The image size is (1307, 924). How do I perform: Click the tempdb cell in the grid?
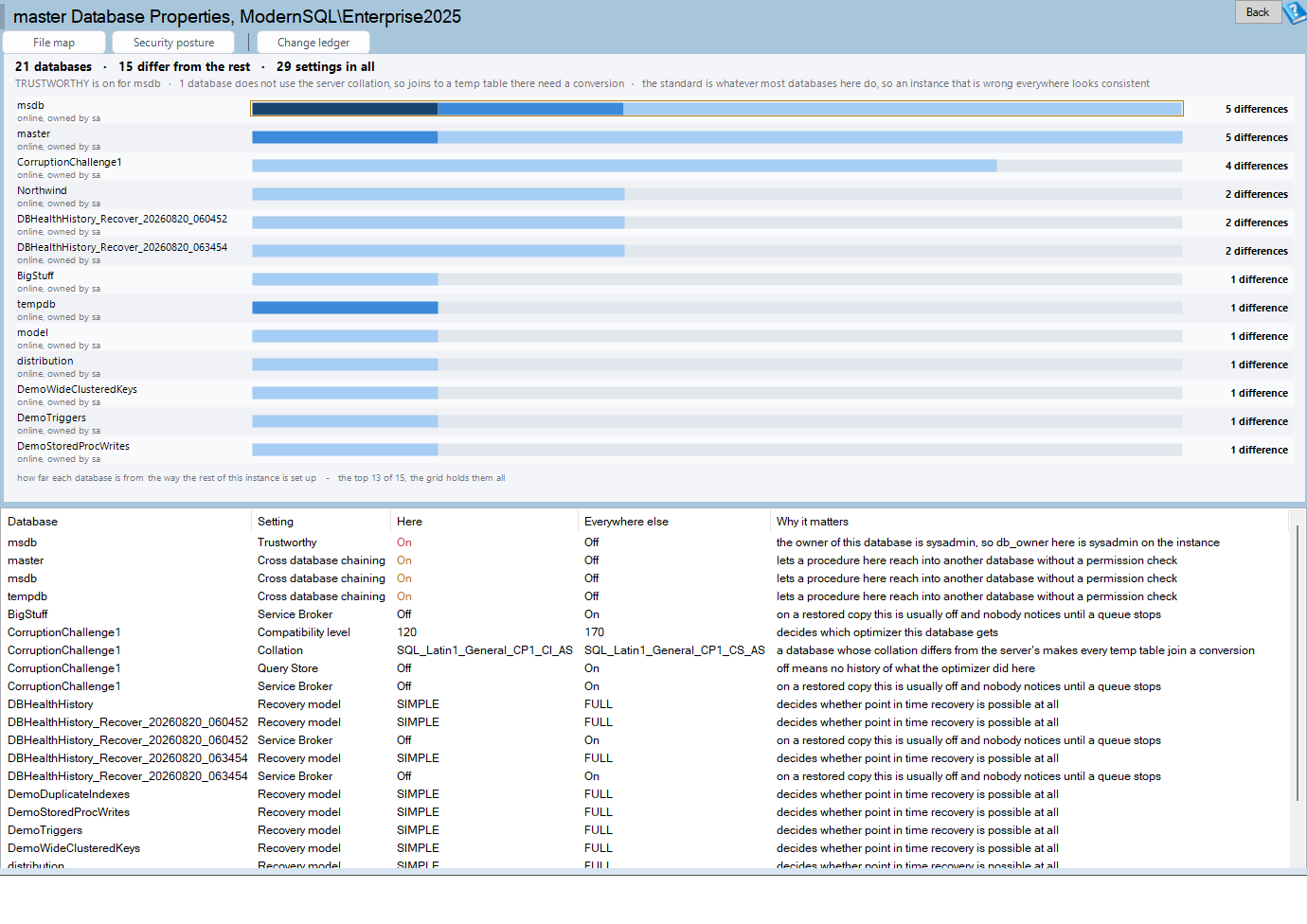click(x=27, y=596)
